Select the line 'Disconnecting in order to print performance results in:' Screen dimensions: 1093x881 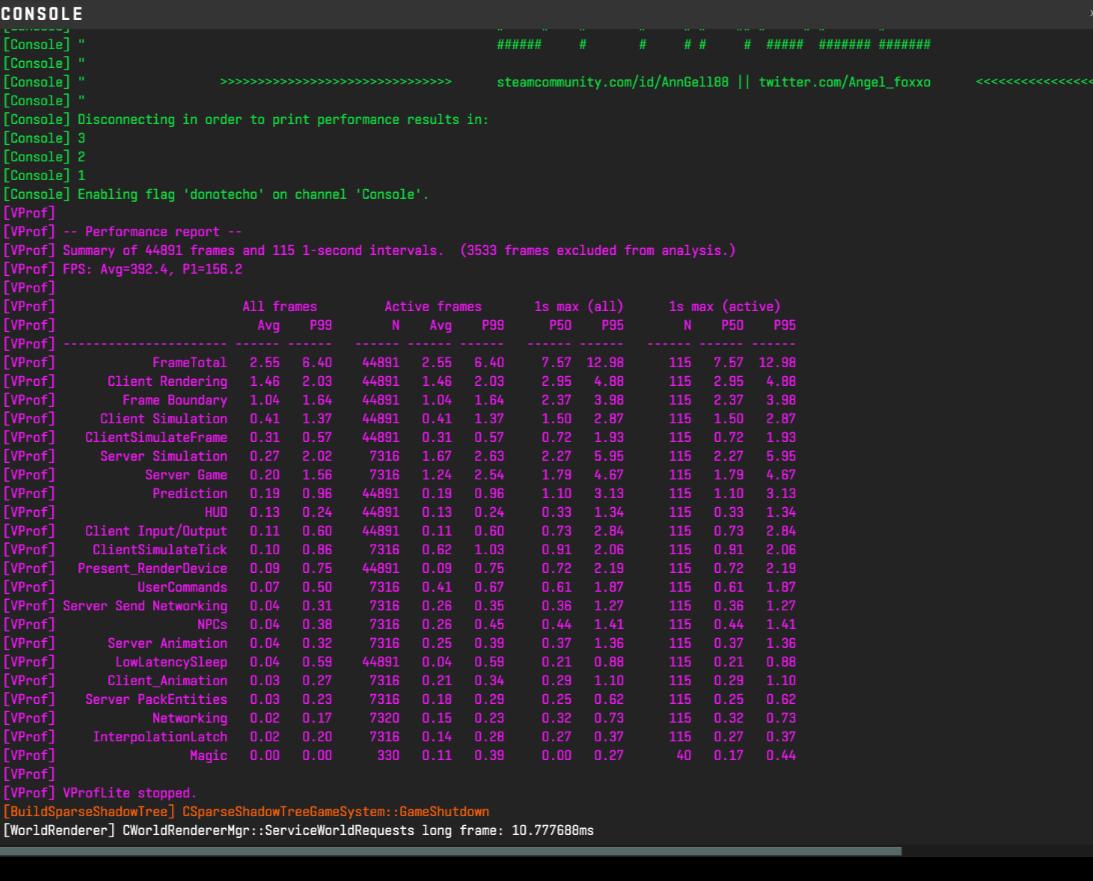tap(246, 119)
